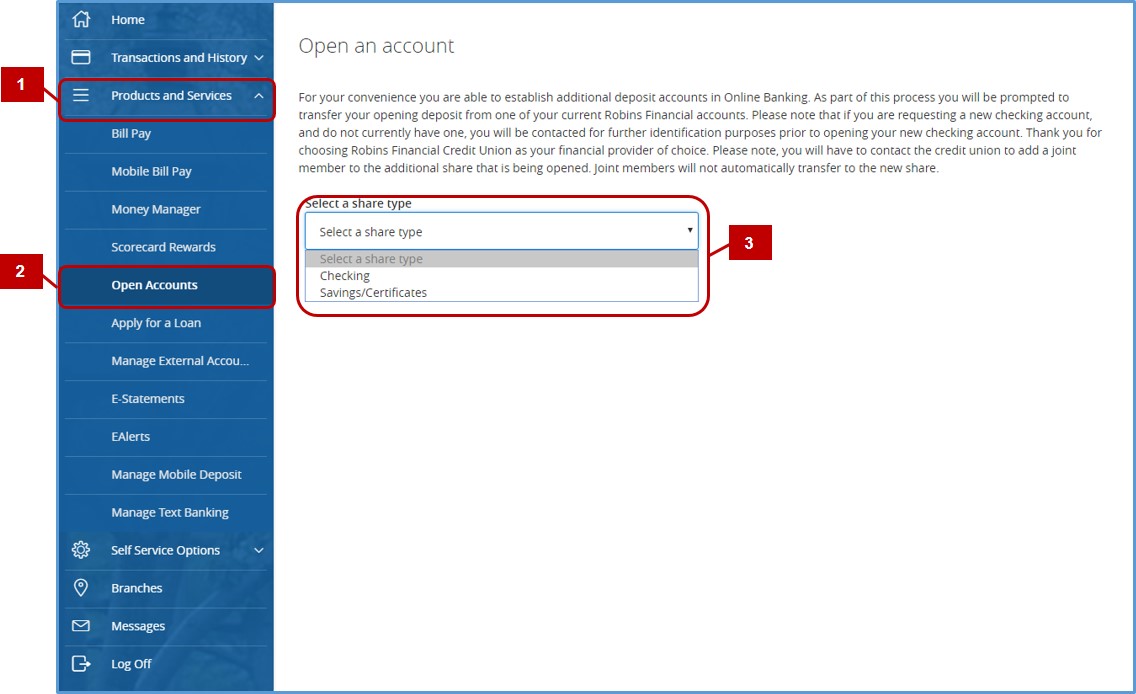Click Apply for a Loan
Image resolution: width=1136 pixels, height=694 pixels.
point(155,323)
